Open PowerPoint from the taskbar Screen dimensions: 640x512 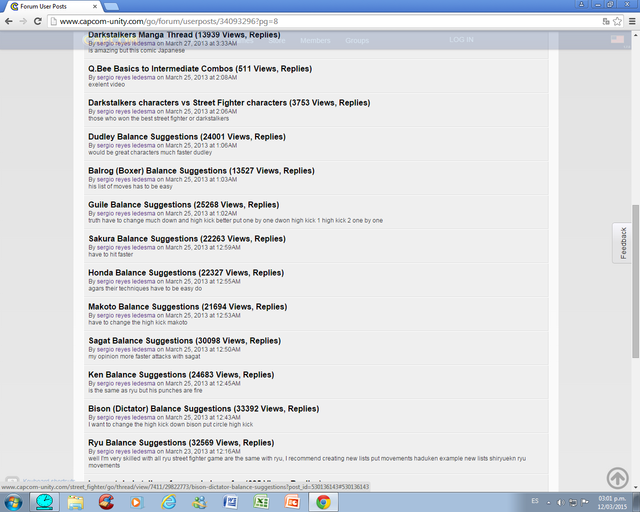click(x=292, y=502)
